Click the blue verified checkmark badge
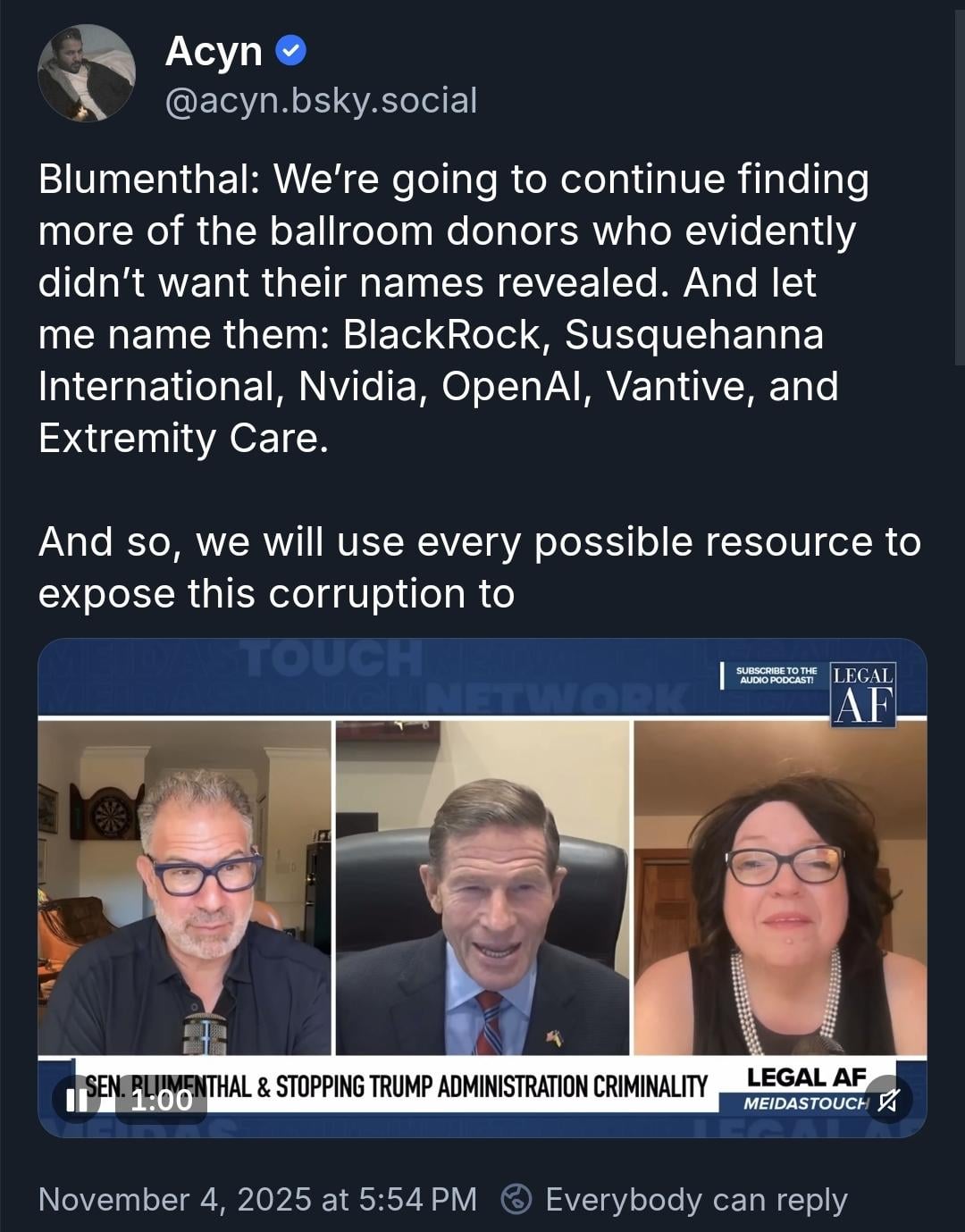The image size is (965, 1232). click(289, 52)
